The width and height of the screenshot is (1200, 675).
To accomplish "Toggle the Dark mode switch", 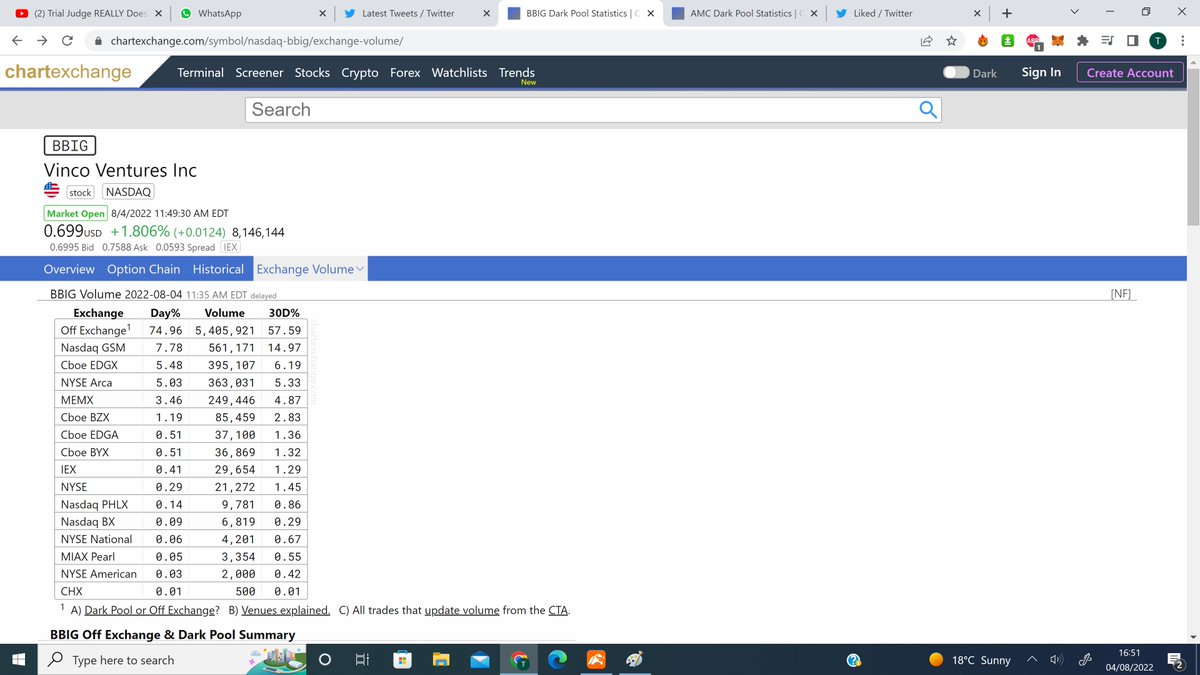I will [x=956, y=72].
